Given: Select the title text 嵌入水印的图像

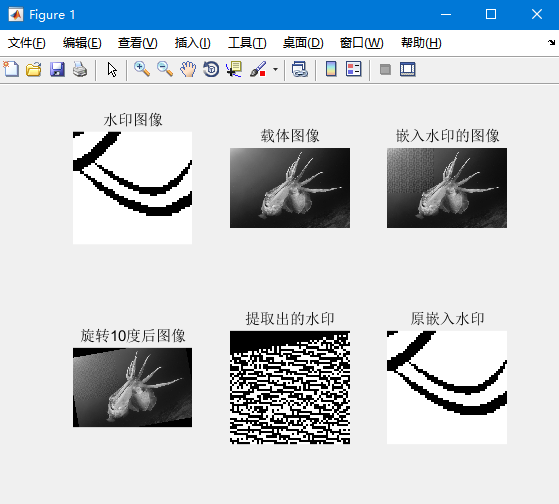Looking at the screenshot, I should pyautogui.click(x=447, y=136).
